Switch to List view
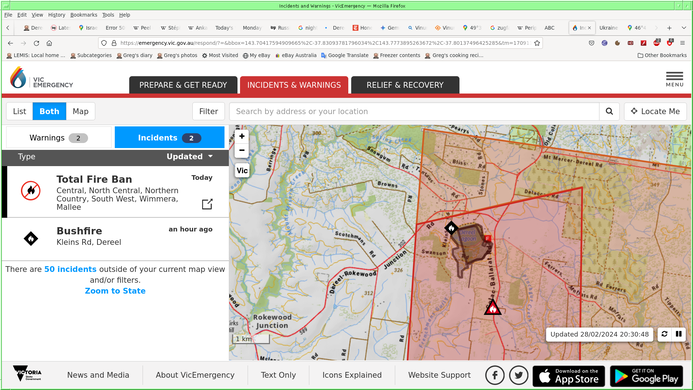693x390 pixels. 19,111
